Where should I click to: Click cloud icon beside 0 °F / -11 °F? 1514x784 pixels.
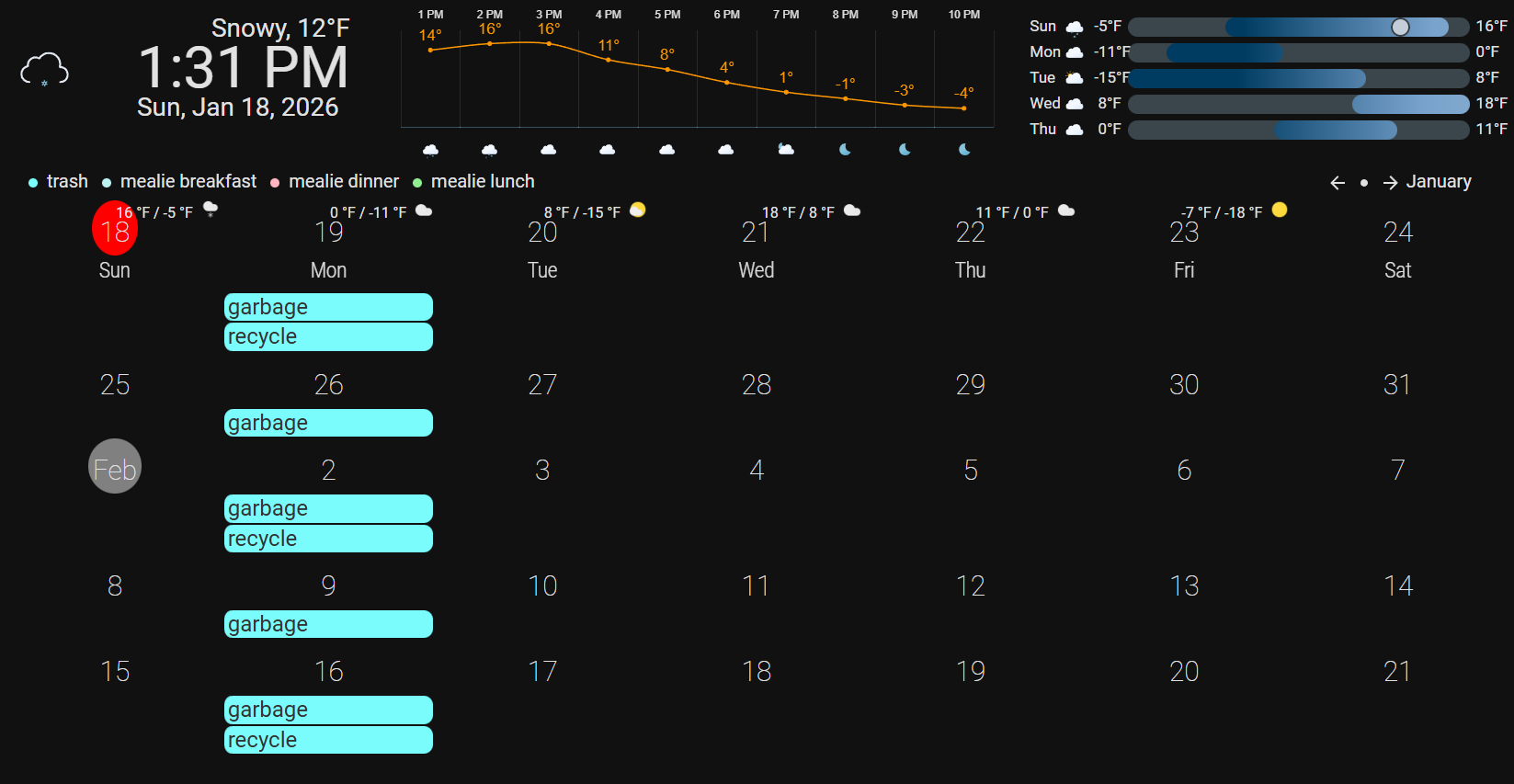424,210
